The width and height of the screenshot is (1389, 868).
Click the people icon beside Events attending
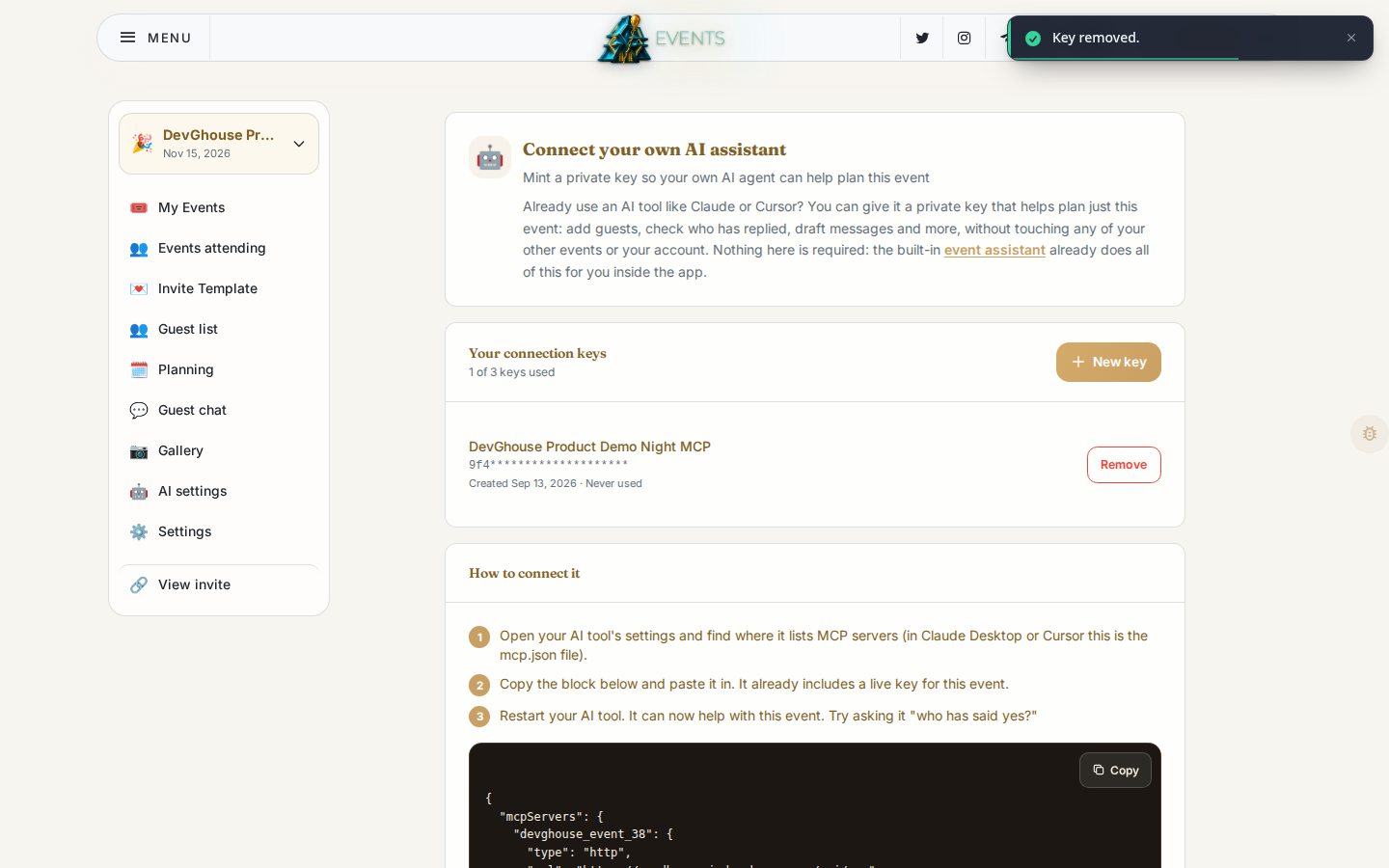pyautogui.click(x=139, y=249)
